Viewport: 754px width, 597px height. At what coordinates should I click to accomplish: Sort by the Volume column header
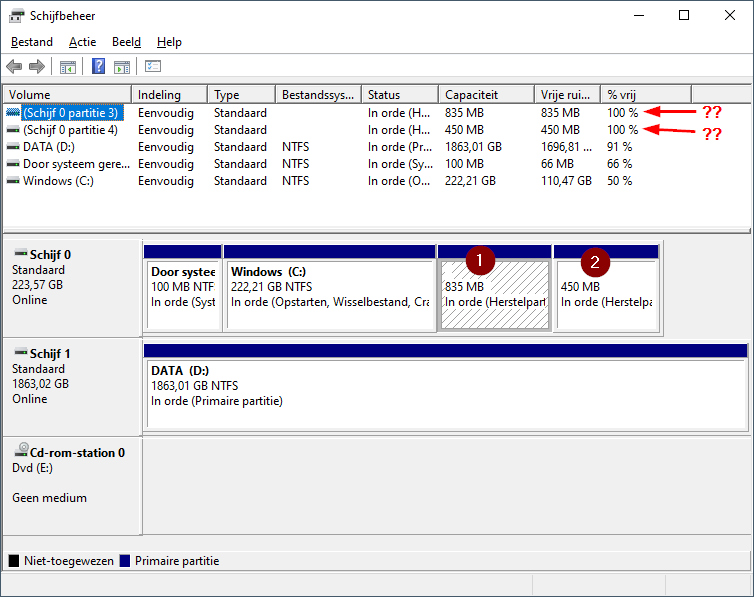67,95
